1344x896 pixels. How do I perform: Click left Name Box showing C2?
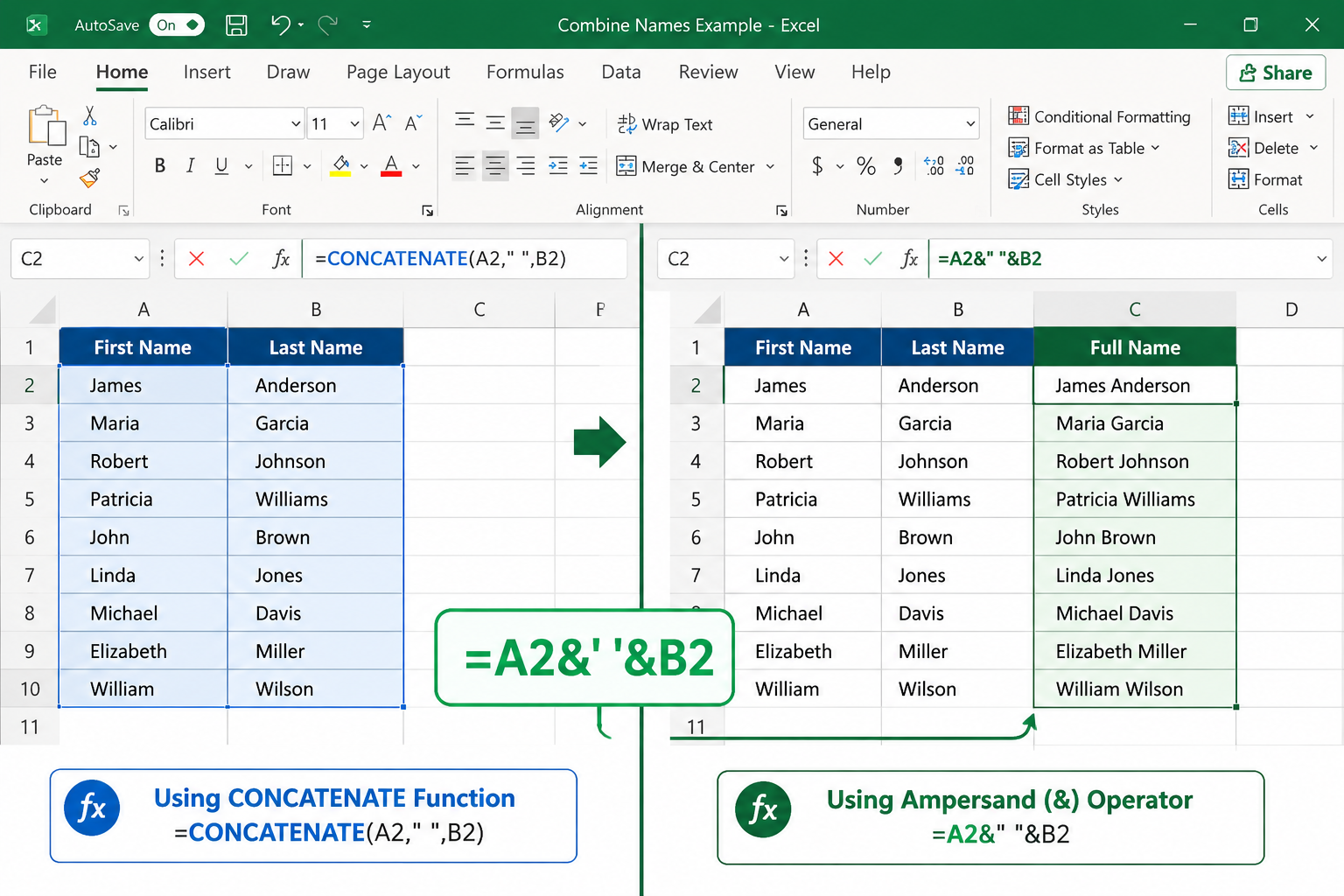click(x=79, y=258)
